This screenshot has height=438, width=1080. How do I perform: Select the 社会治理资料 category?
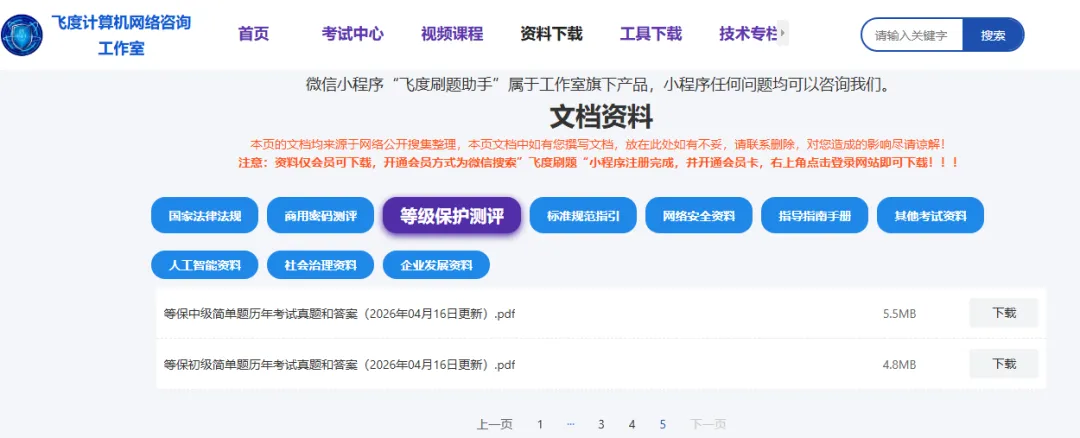pyautogui.click(x=320, y=265)
